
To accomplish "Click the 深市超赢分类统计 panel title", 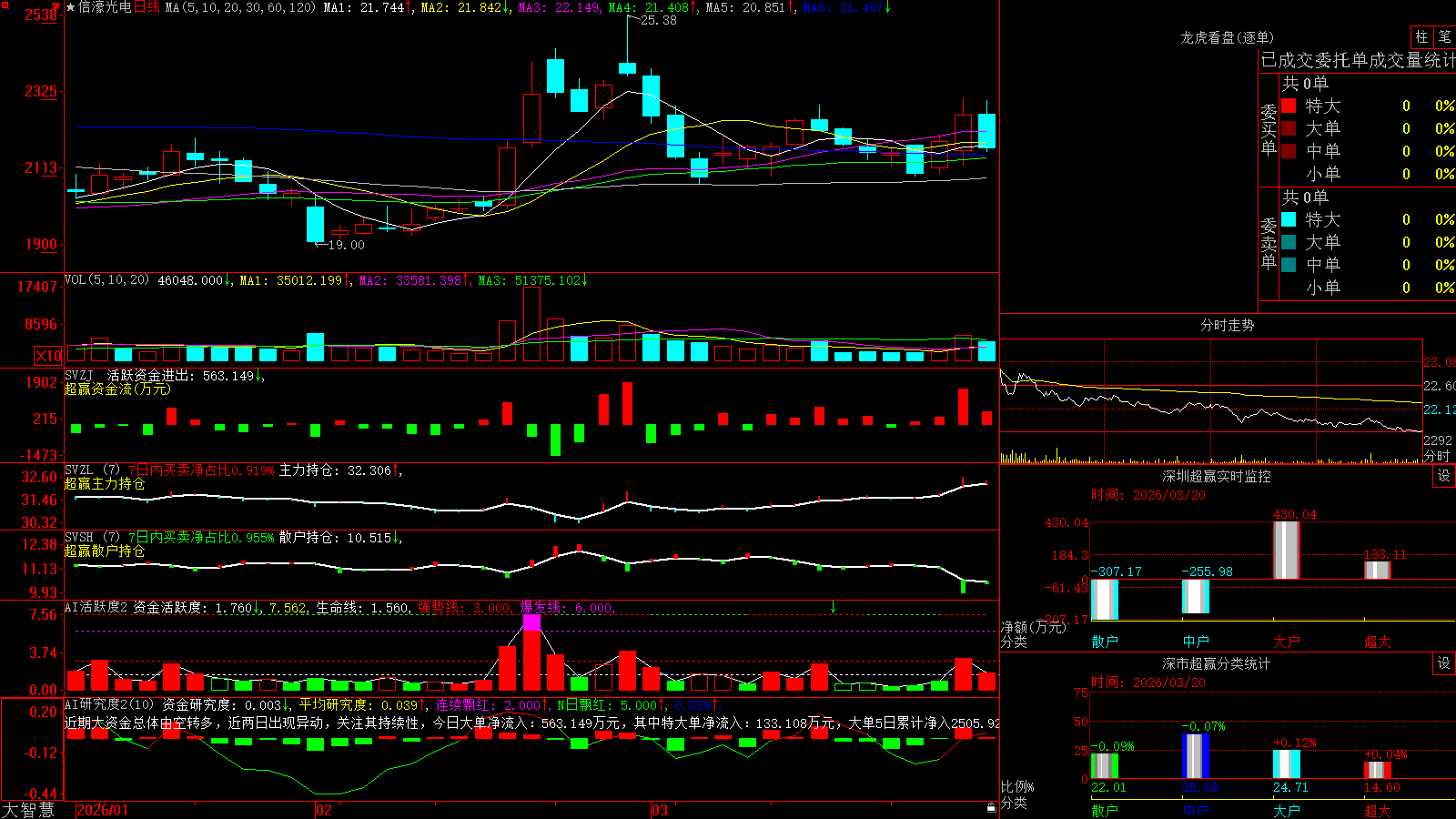I will pyautogui.click(x=1216, y=663).
